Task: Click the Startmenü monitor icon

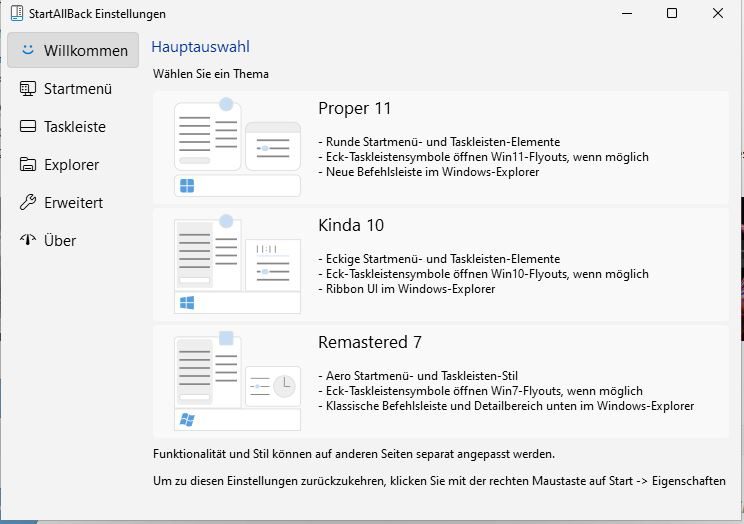Action: tap(28, 88)
